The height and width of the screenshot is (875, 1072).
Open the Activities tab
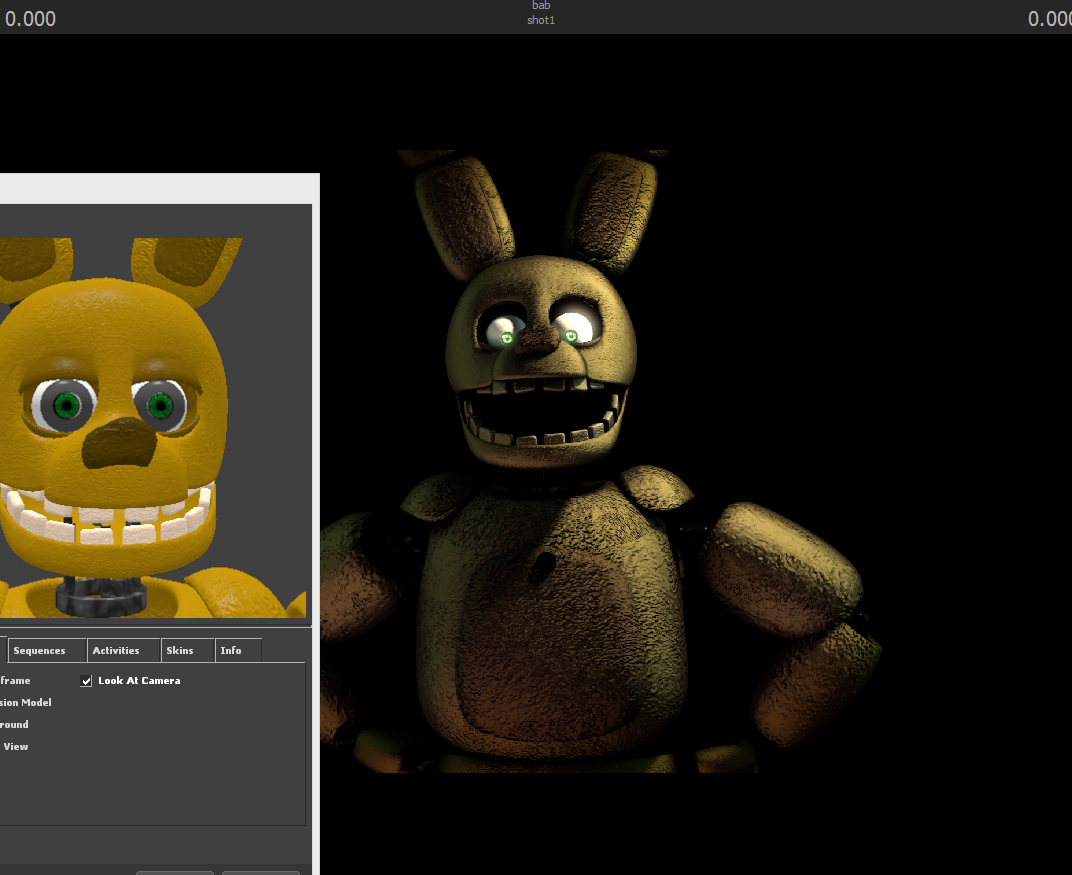pyautogui.click(x=124, y=650)
